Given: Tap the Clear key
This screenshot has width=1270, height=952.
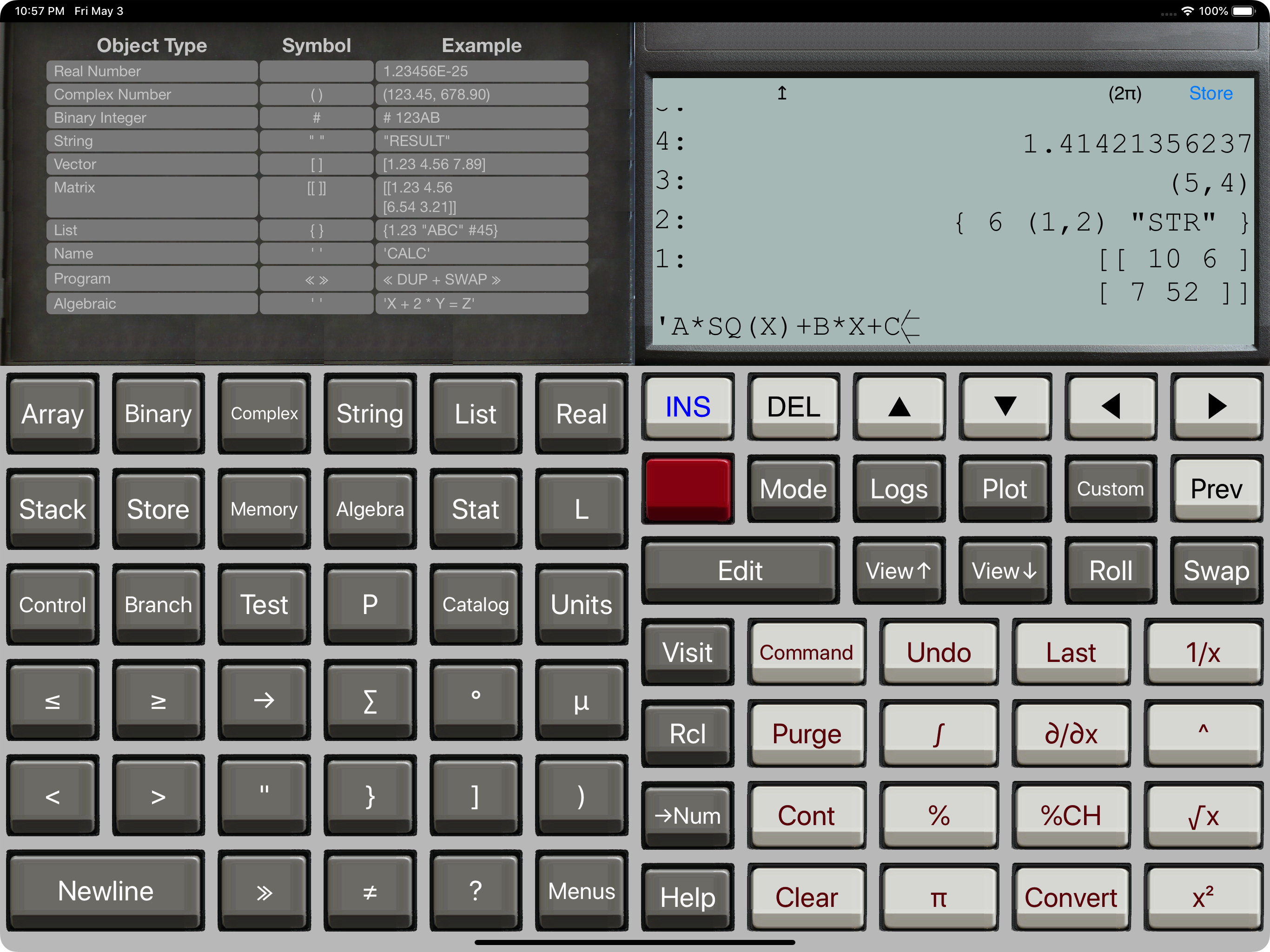Looking at the screenshot, I should point(807,898).
